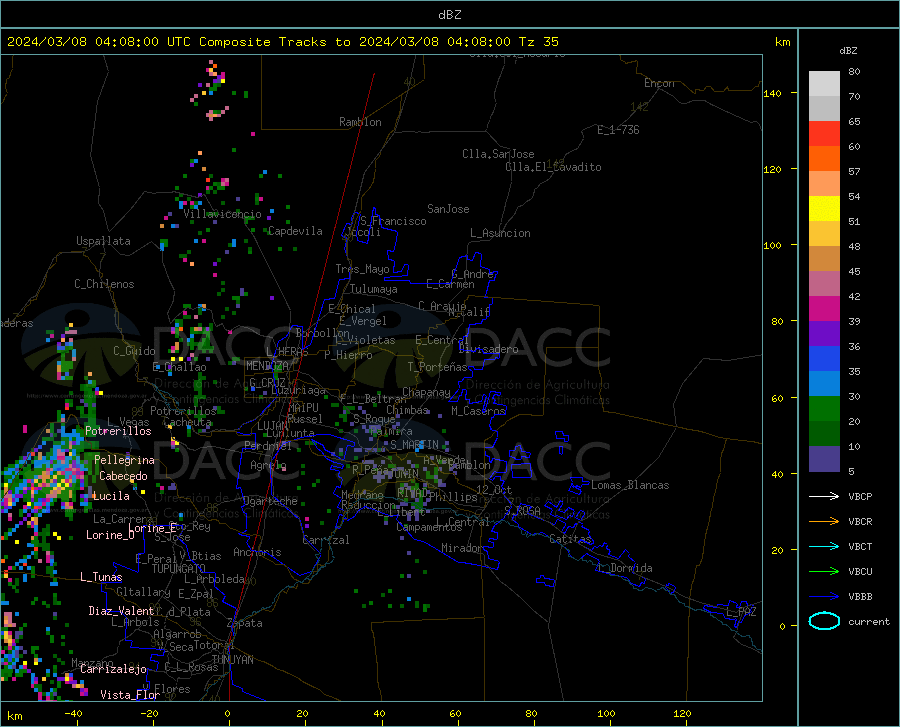Click the Vista_Flor map label
Viewport: 900px width, 727px height.
[x=130, y=695]
